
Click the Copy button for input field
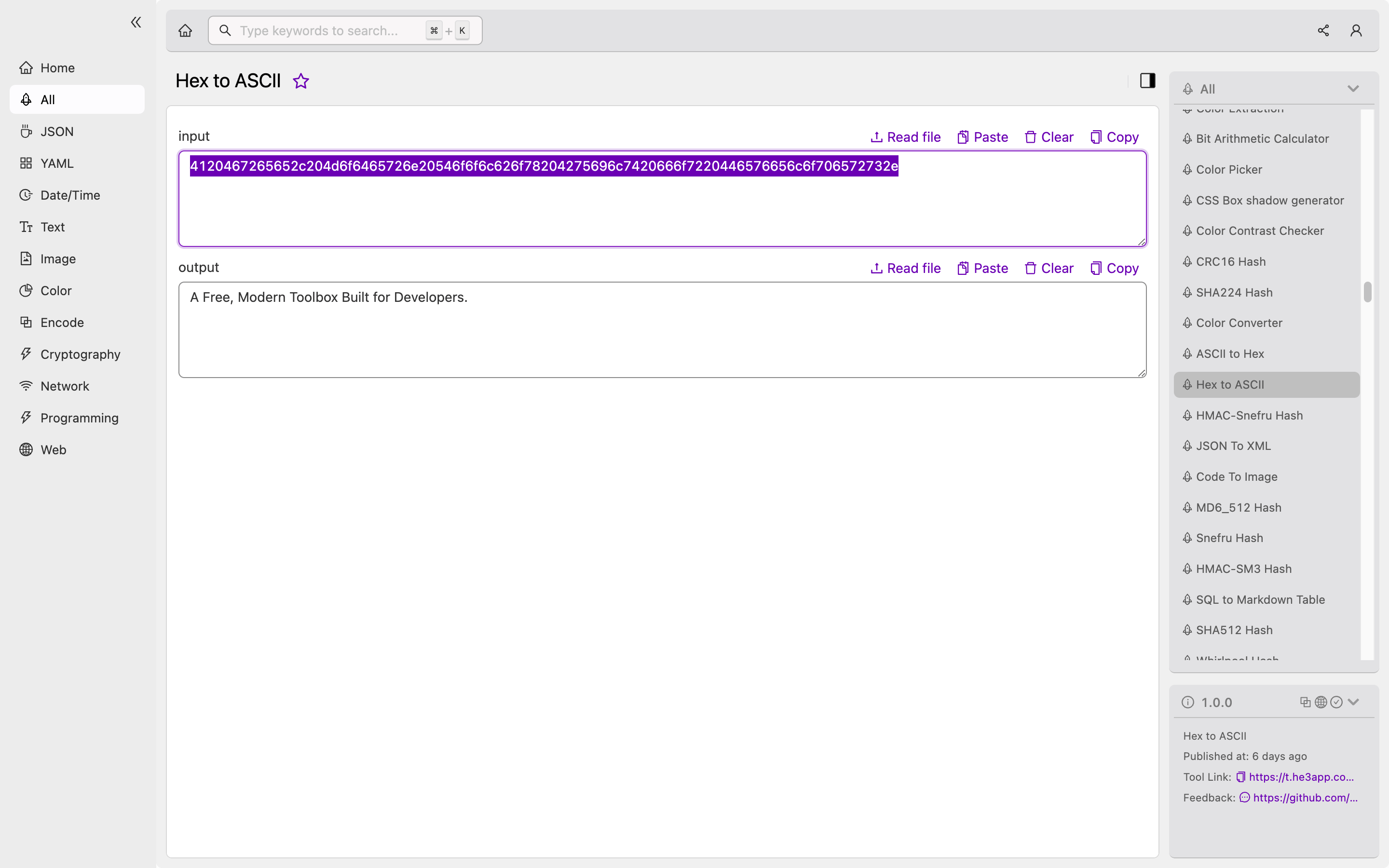click(x=1114, y=137)
